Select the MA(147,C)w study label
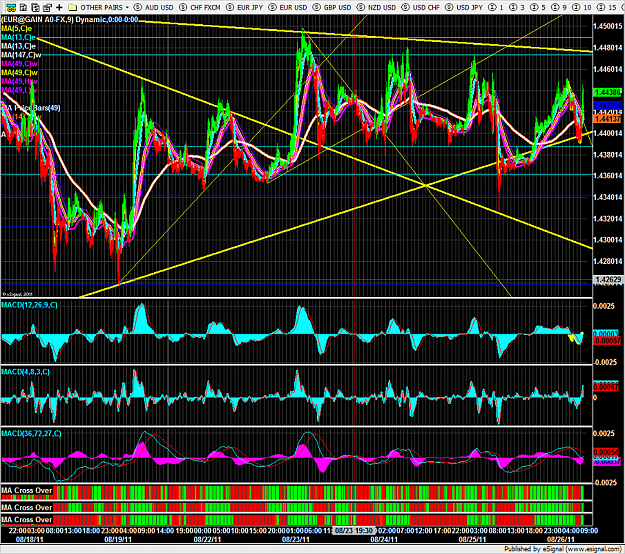Image resolution: width=625 pixels, height=554 pixels. (x=21, y=55)
